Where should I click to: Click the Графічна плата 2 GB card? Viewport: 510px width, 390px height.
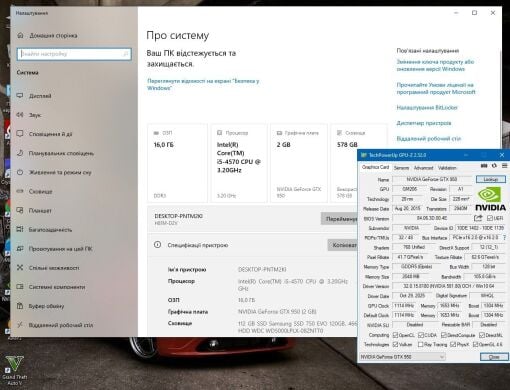tap(299, 163)
